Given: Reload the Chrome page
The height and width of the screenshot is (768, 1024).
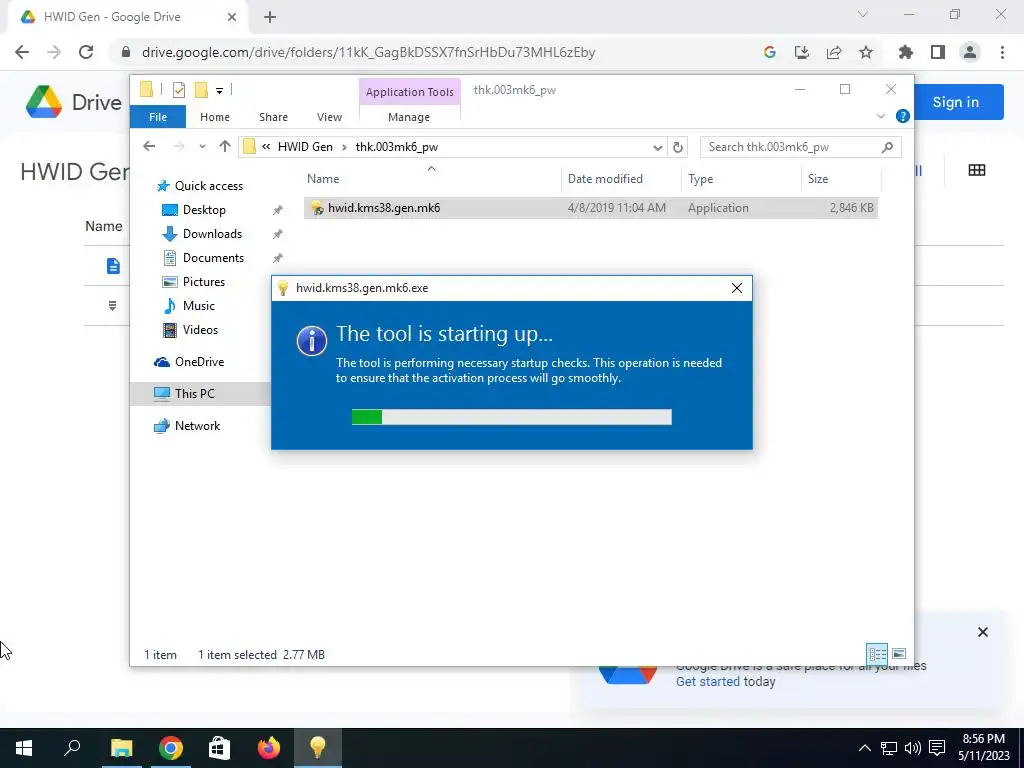Looking at the screenshot, I should pyautogui.click(x=86, y=52).
